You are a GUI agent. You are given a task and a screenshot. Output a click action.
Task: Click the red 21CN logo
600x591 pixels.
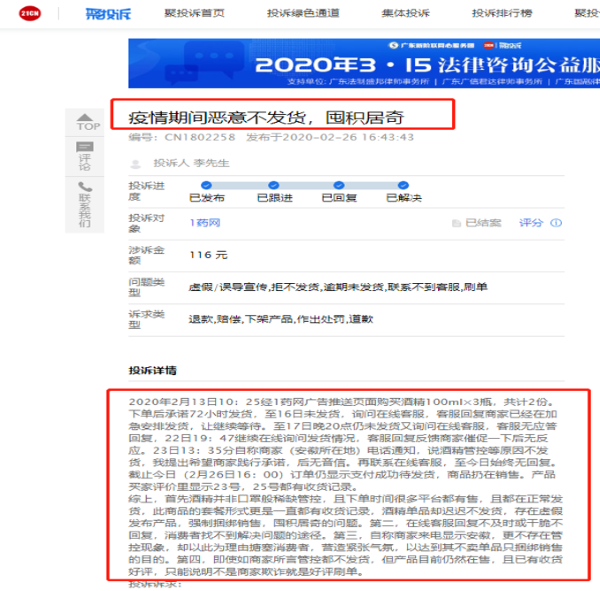(30, 13)
